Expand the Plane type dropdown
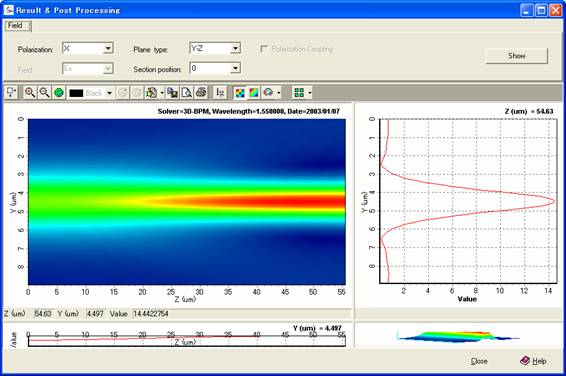Viewport: 566px width, 376px height. 235,48
